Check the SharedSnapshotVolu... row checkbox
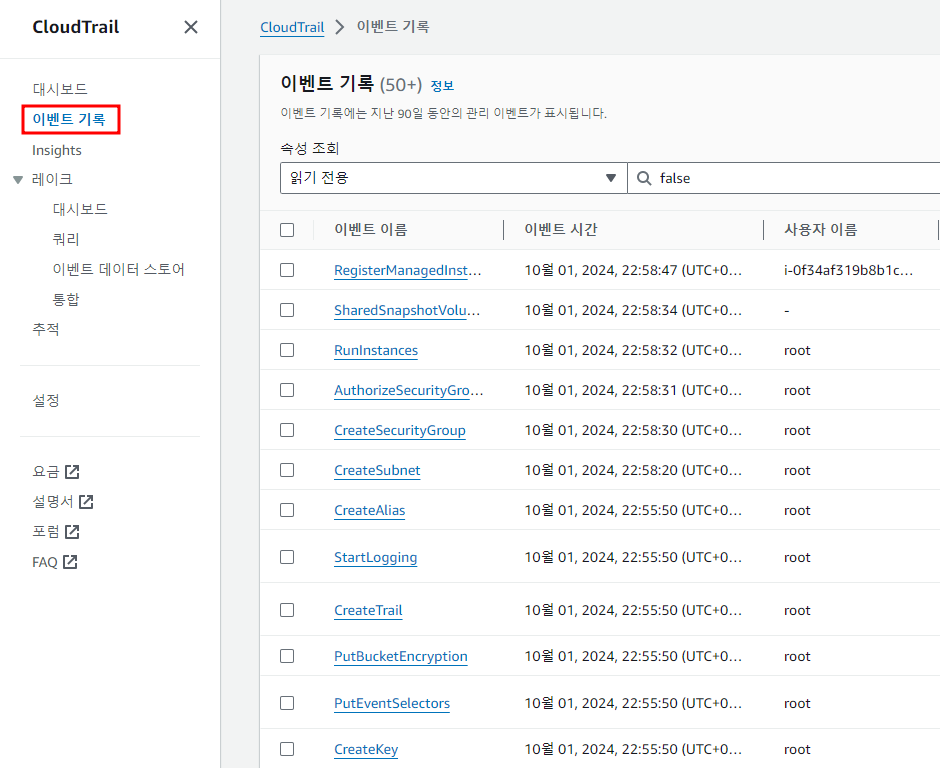 (287, 310)
